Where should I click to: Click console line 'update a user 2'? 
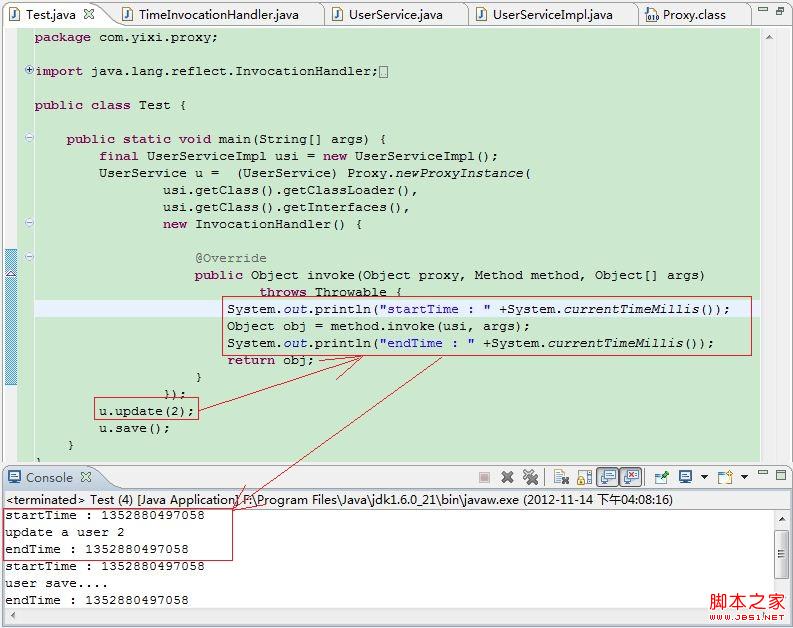coord(64,532)
